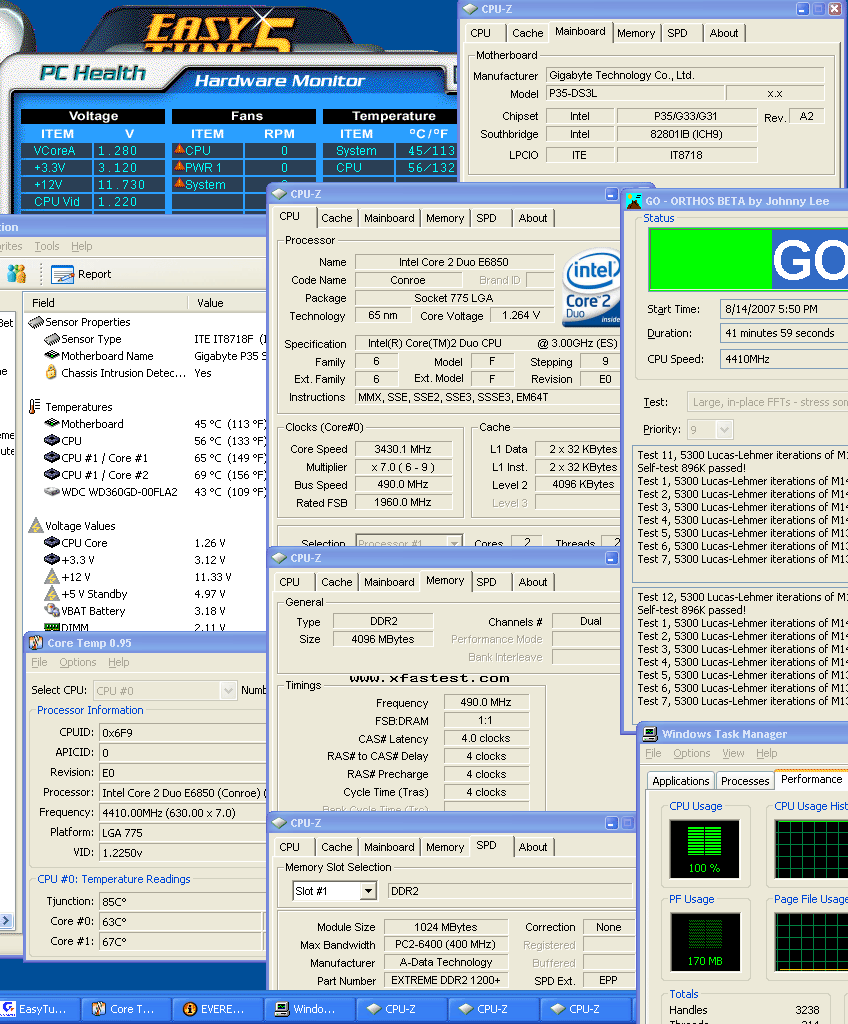The image size is (848, 1024).
Task: Click the Sensor Type chip icon
Action: pos(52,339)
